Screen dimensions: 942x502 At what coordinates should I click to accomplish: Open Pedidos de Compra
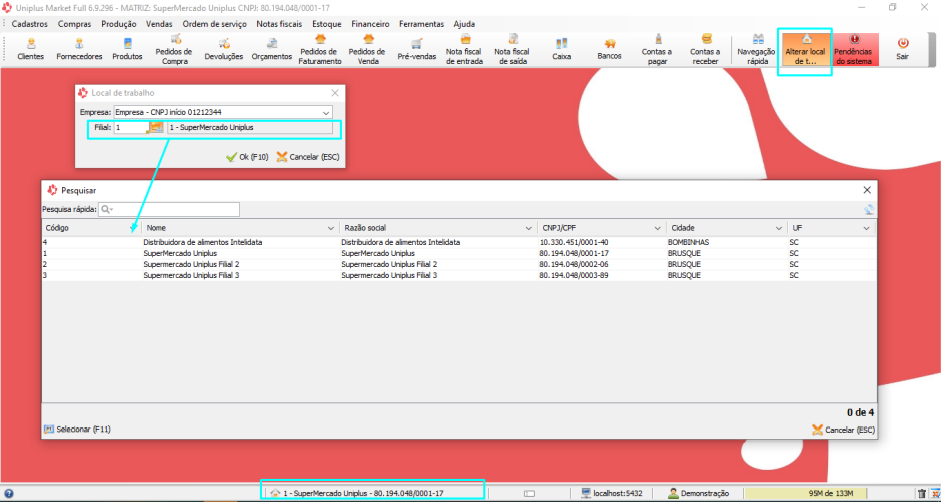[x=174, y=50]
